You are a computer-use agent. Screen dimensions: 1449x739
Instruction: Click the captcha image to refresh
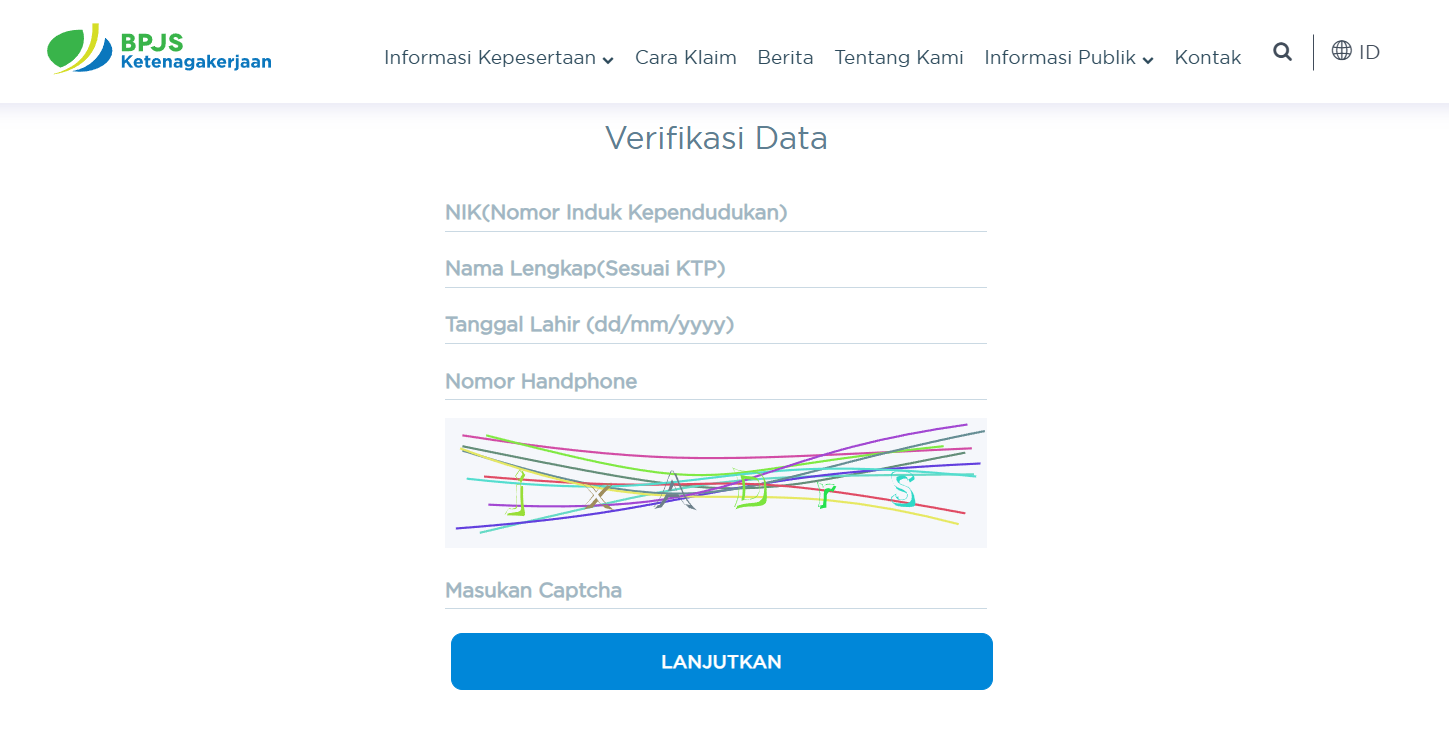[715, 482]
